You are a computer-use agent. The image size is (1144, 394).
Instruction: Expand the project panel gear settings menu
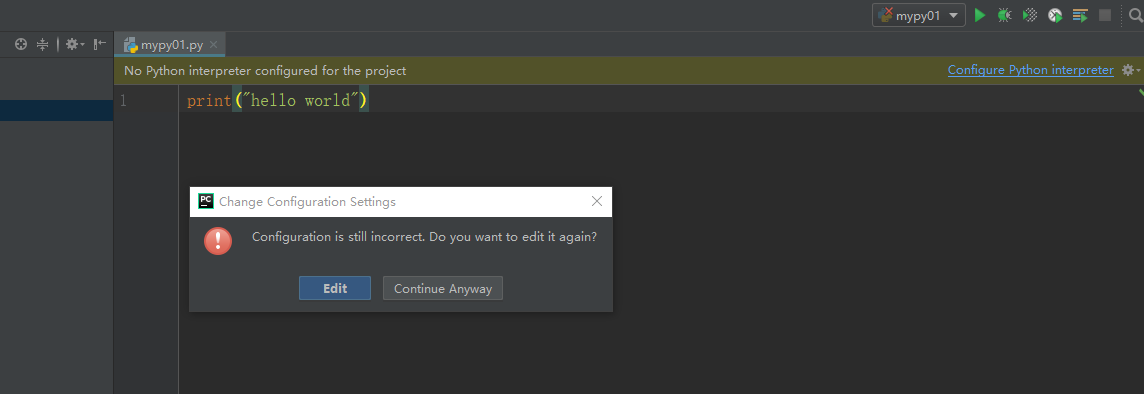pos(74,45)
